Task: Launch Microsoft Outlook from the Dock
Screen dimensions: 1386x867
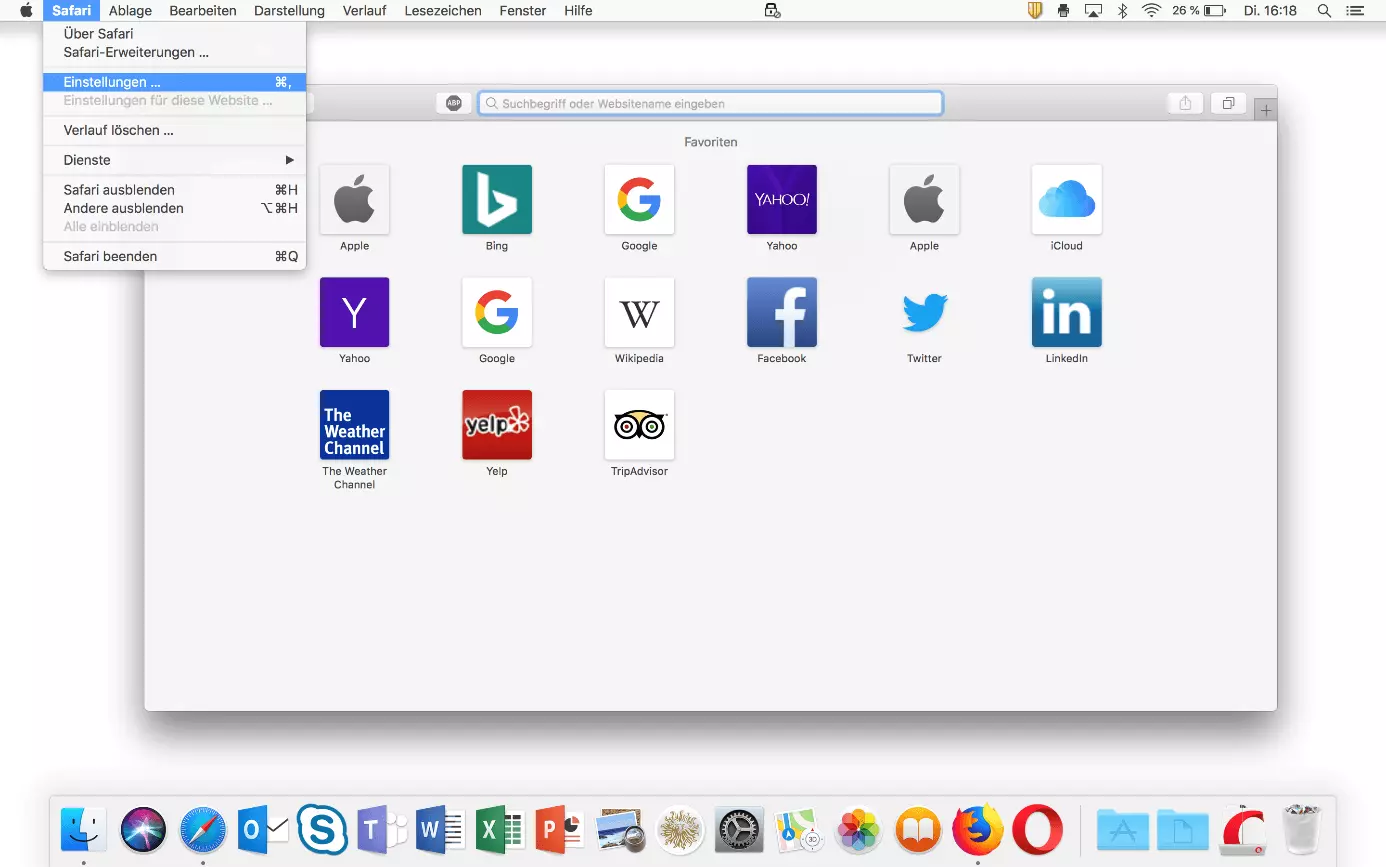Action: (x=263, y=829)
